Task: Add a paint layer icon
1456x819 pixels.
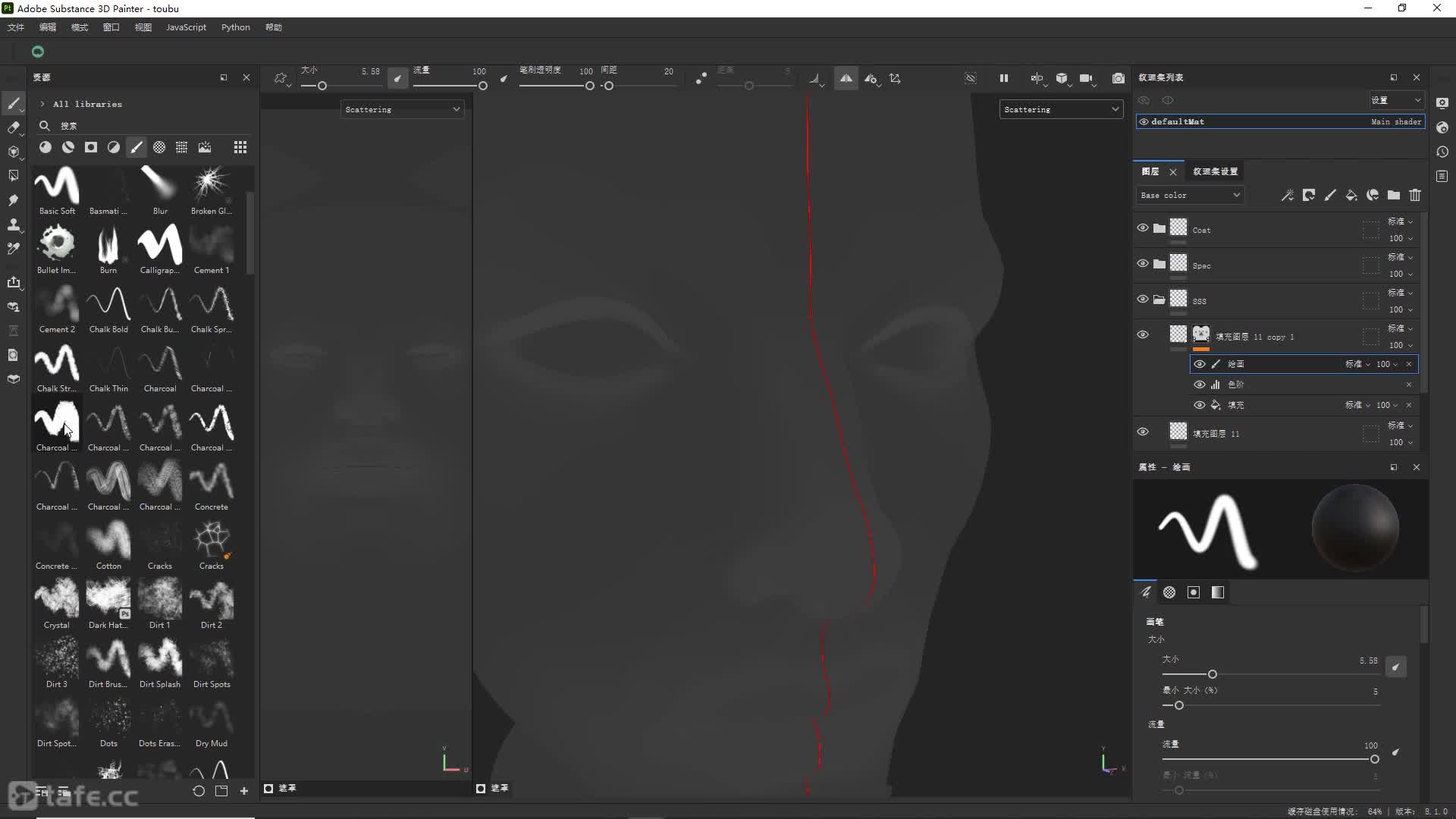Action: click(1330, 196)
